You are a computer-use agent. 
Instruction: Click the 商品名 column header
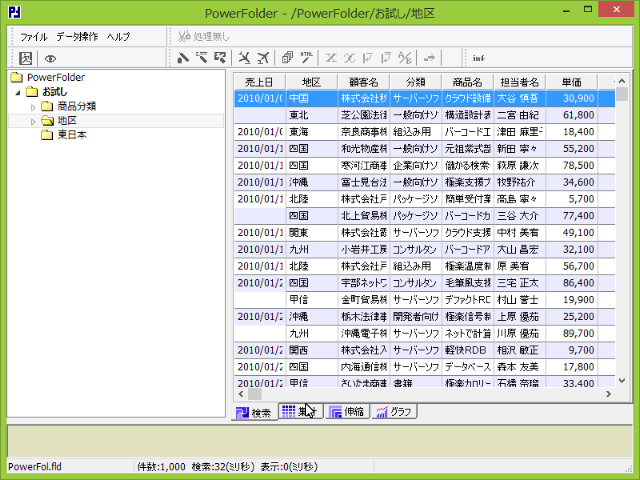coord(467,82)
